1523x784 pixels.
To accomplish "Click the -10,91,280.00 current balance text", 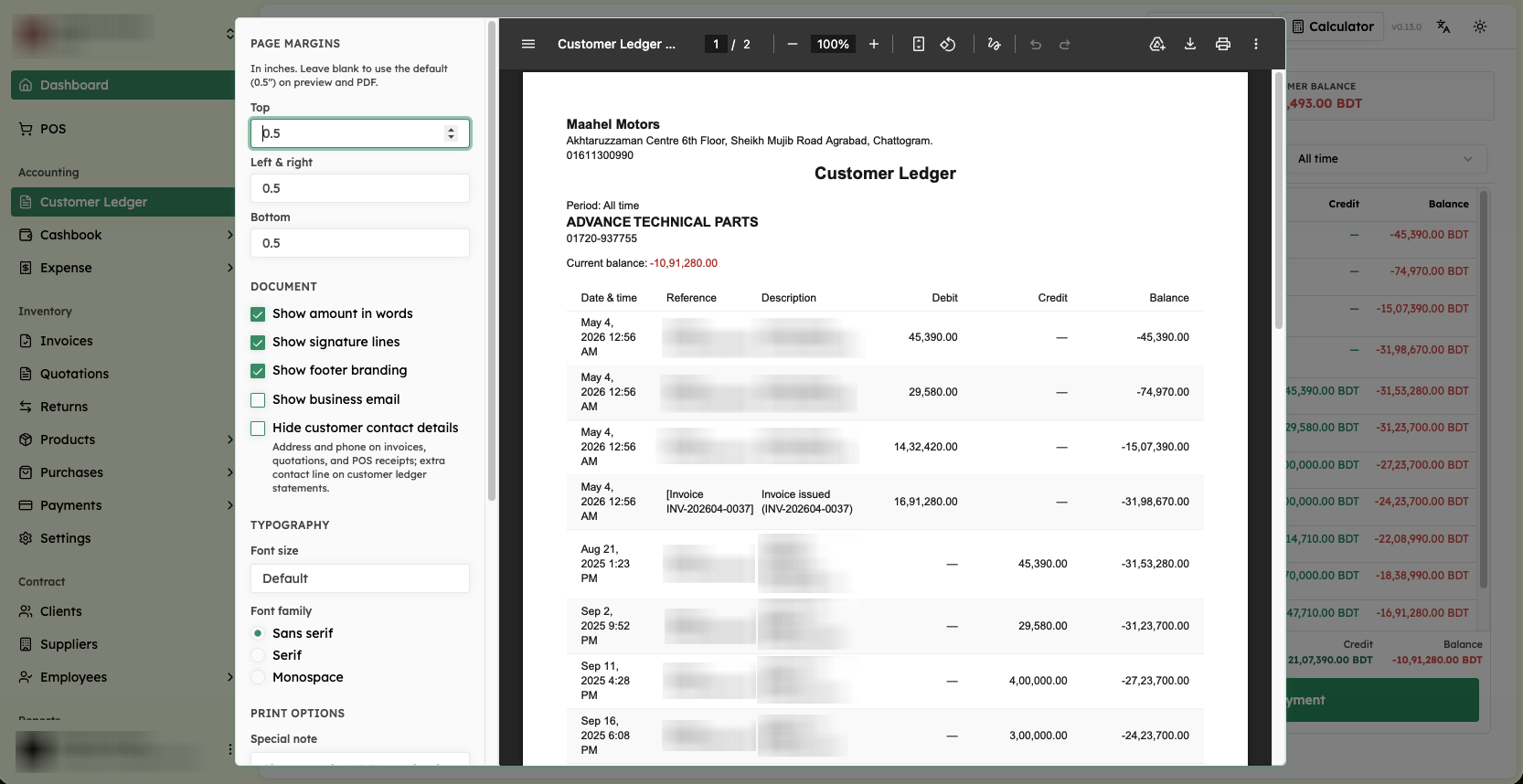I will click(684, 263).
